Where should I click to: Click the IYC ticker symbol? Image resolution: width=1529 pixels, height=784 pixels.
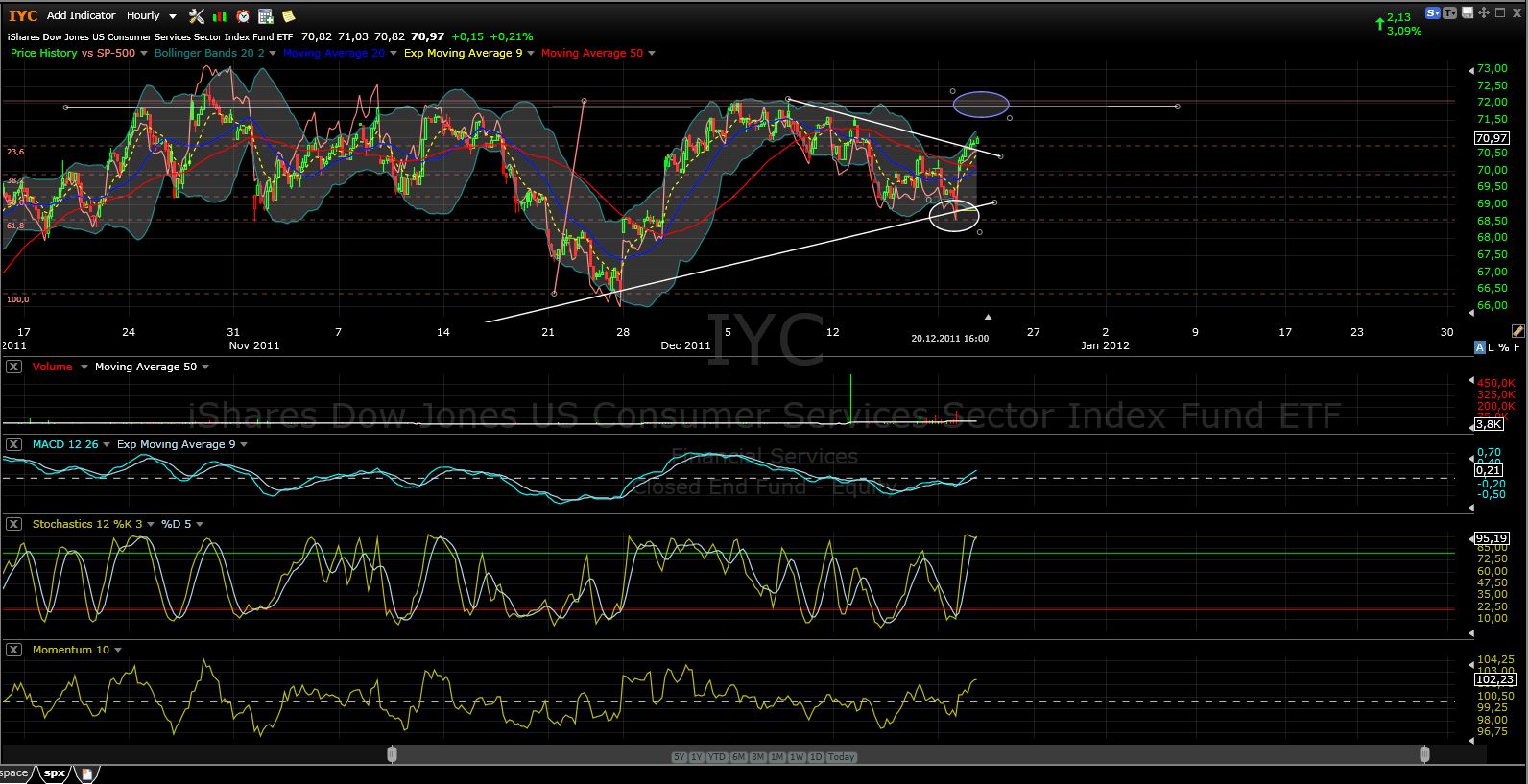(x=23, y=15)
